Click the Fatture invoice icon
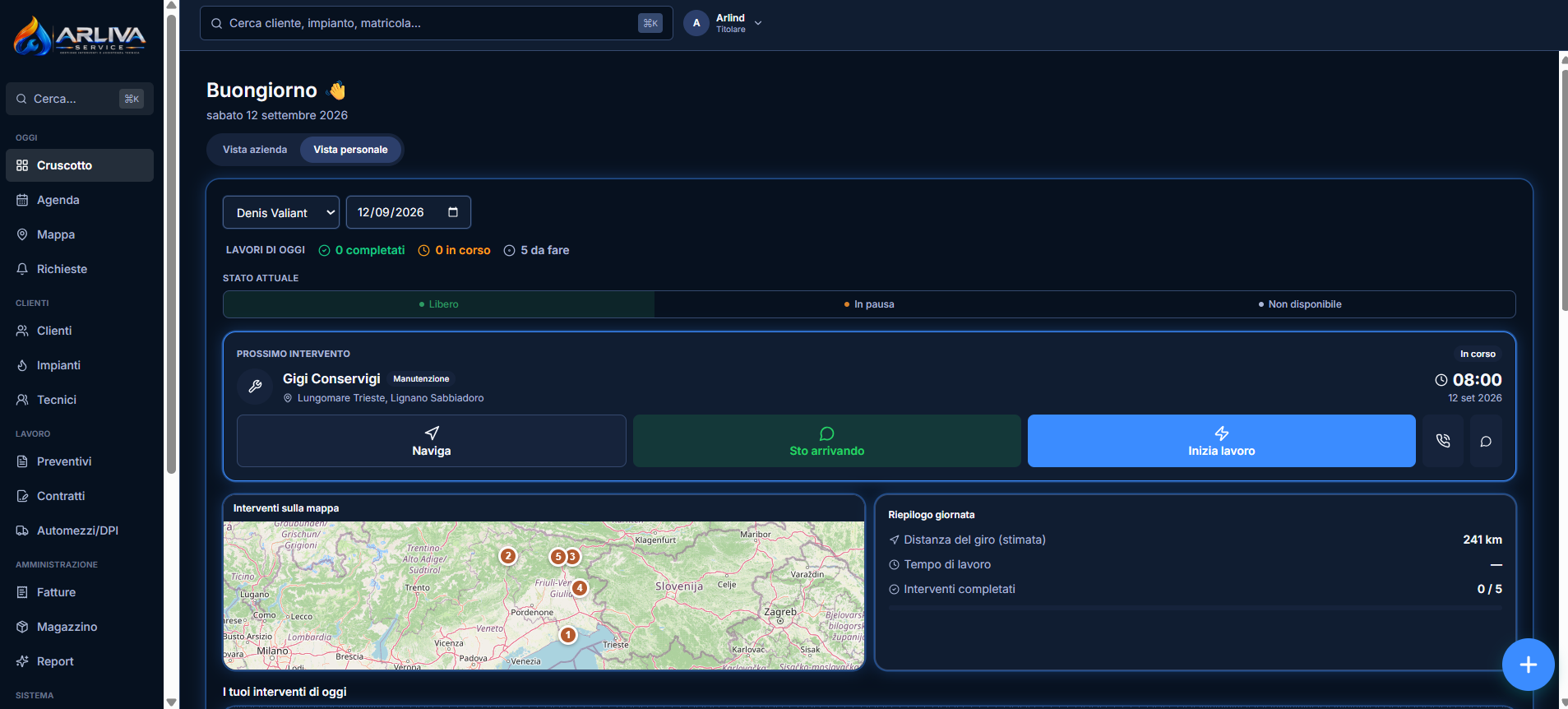The height and width of the screenshot is (709, 1568). (x=22, y=592)
